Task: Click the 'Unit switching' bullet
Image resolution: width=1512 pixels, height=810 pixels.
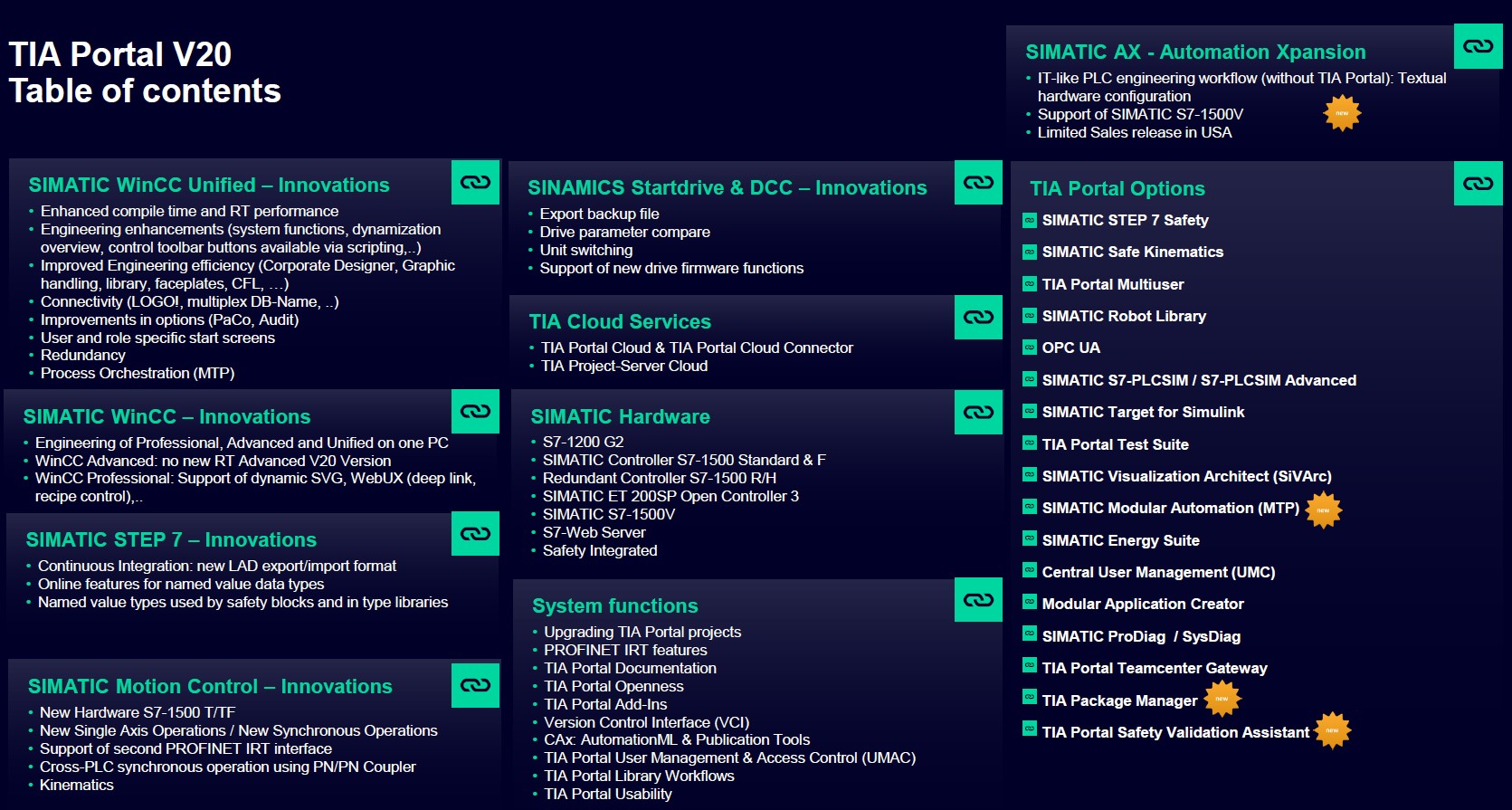Action: pyautogui.click(x=586, y=250)
